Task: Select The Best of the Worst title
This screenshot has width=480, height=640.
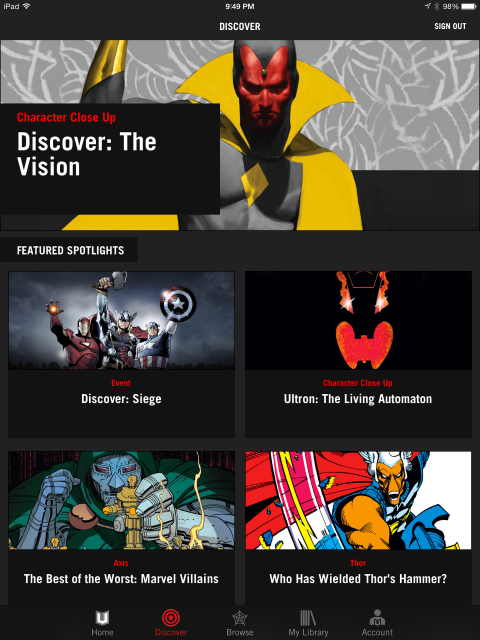Action: 121,579
